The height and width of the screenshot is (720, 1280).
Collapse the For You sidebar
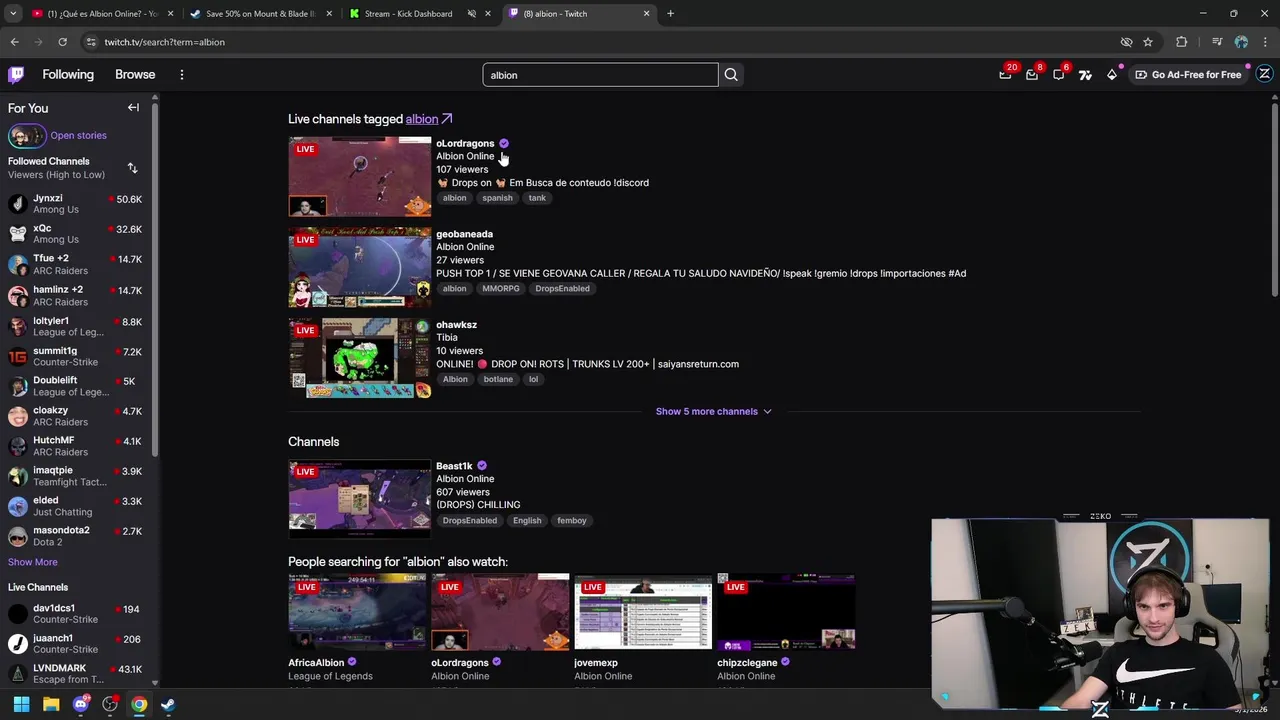[x=133, y=108]
